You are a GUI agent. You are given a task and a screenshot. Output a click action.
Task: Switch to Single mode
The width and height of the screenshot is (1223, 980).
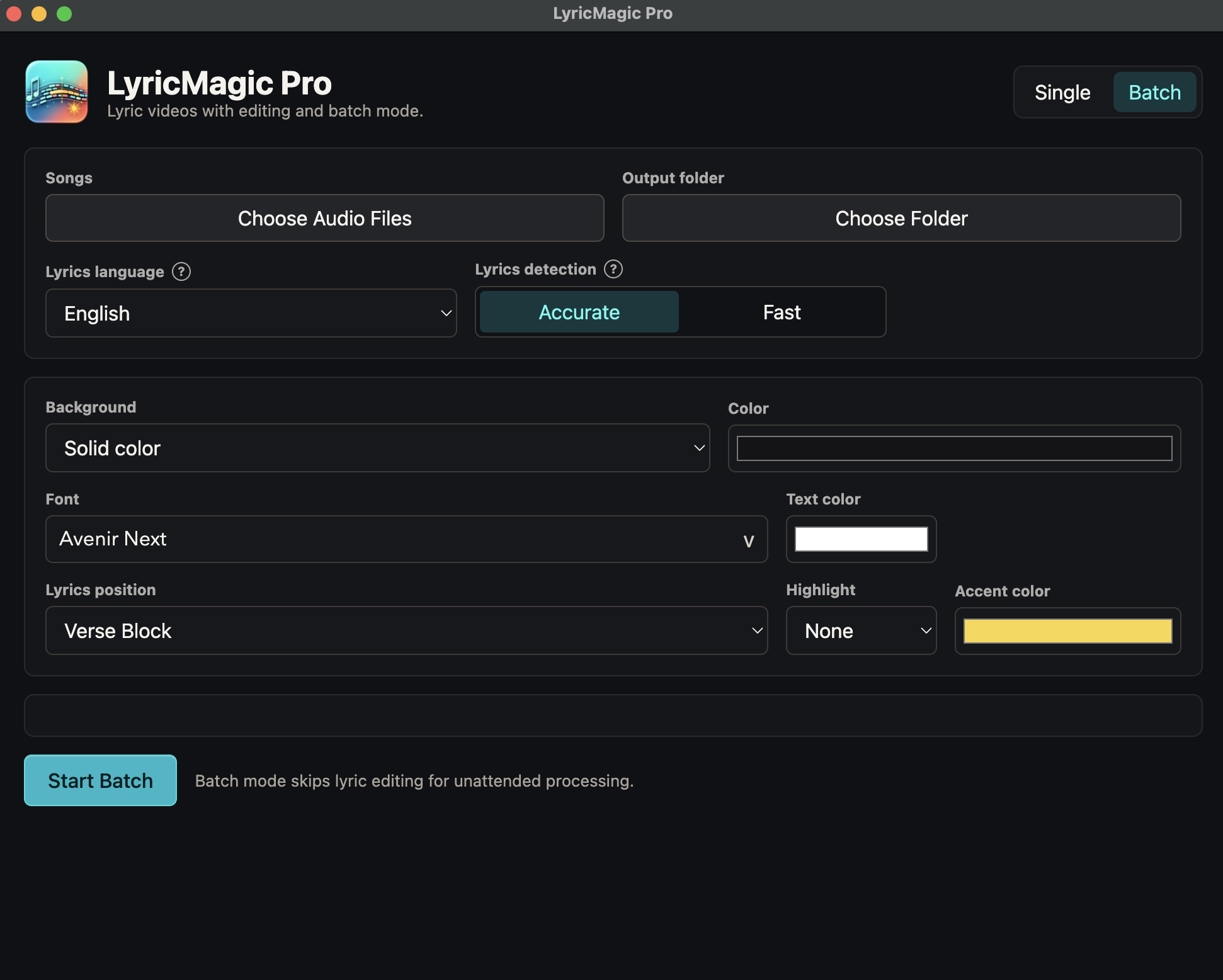click(1062, 92)
